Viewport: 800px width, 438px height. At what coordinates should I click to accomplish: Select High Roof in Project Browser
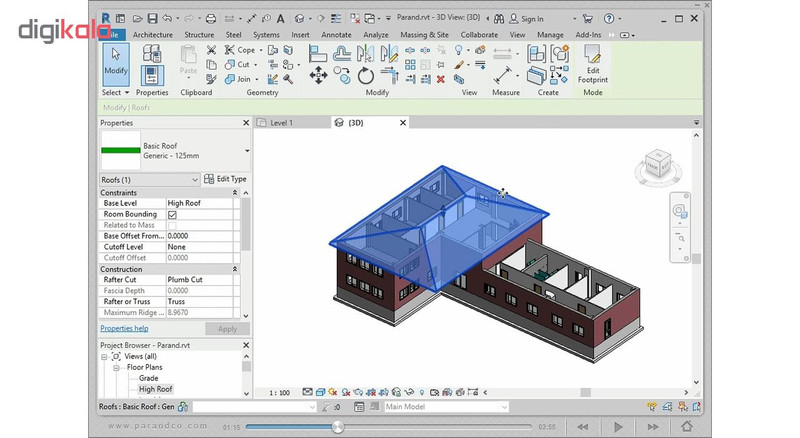click(x=156, y=389)
